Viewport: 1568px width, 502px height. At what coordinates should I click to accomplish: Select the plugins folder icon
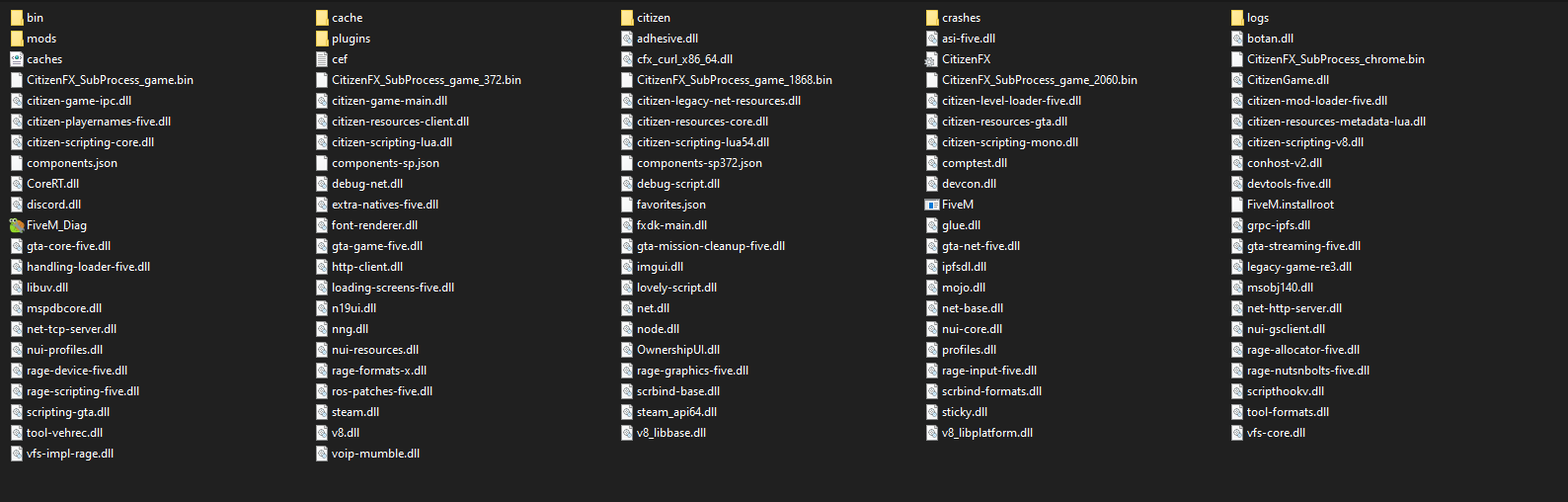(322, 39)
